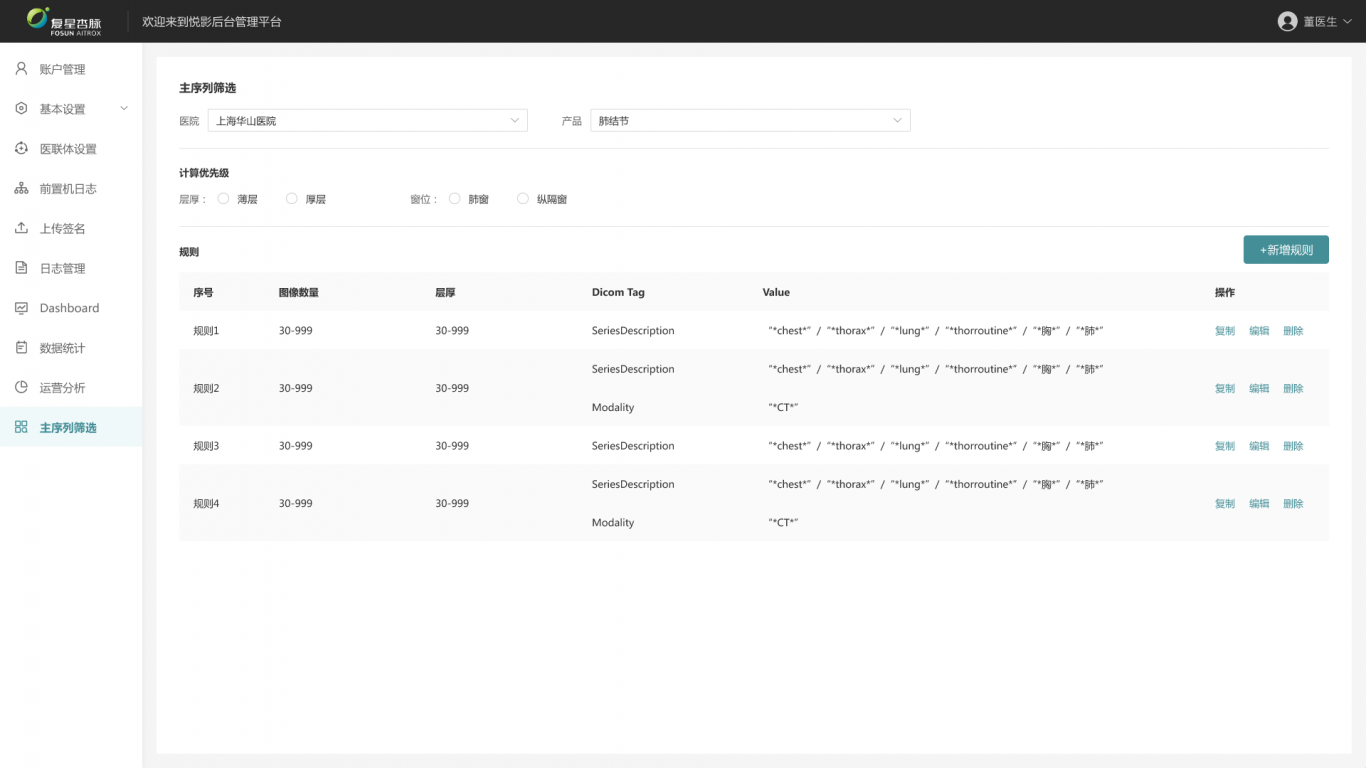This screenshot has width=1366, height=768.
Task: Click Modality tag in 规则4 row
Action: click(613, 523)
